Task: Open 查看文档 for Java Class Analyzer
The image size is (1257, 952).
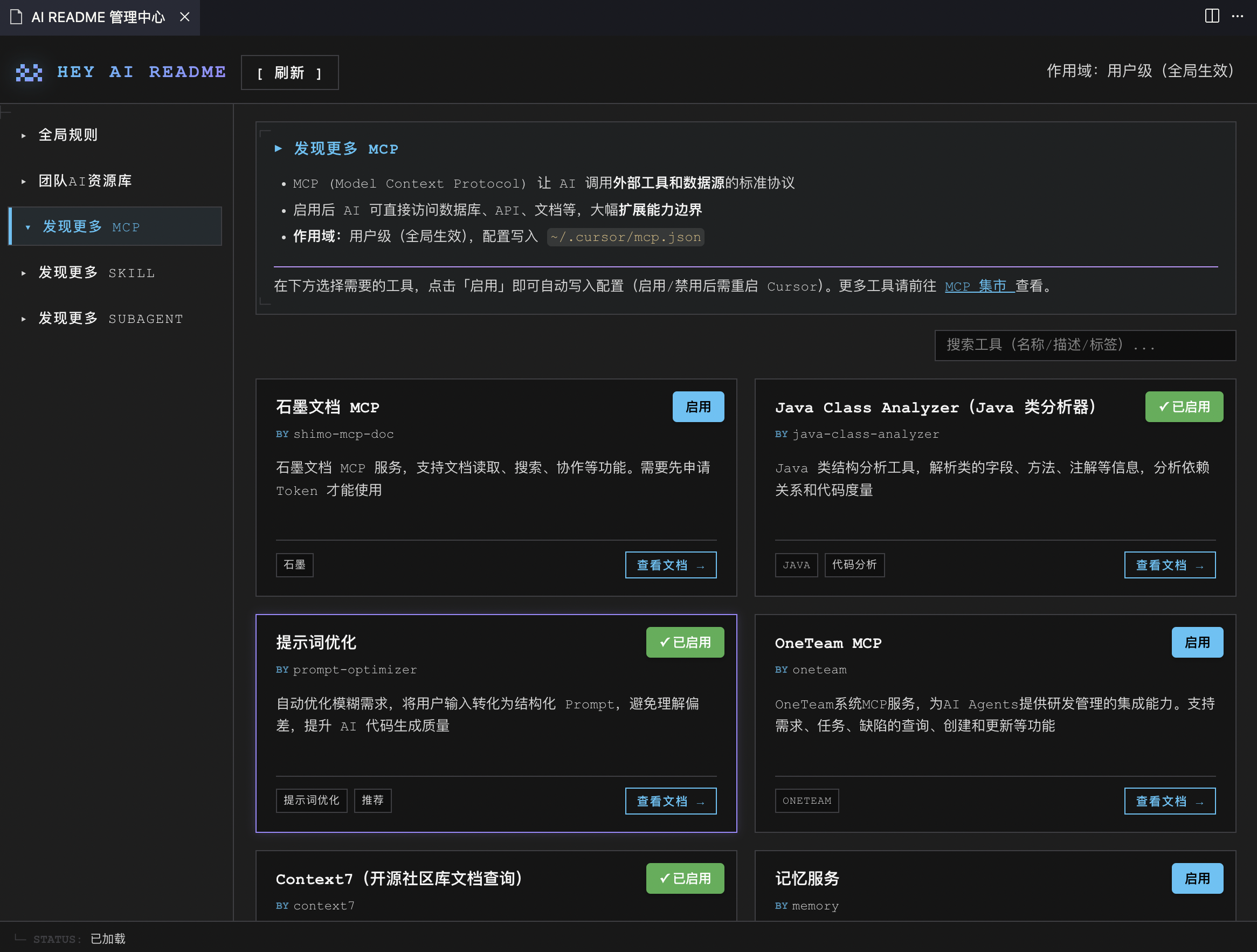Action: pos(1170,565)
